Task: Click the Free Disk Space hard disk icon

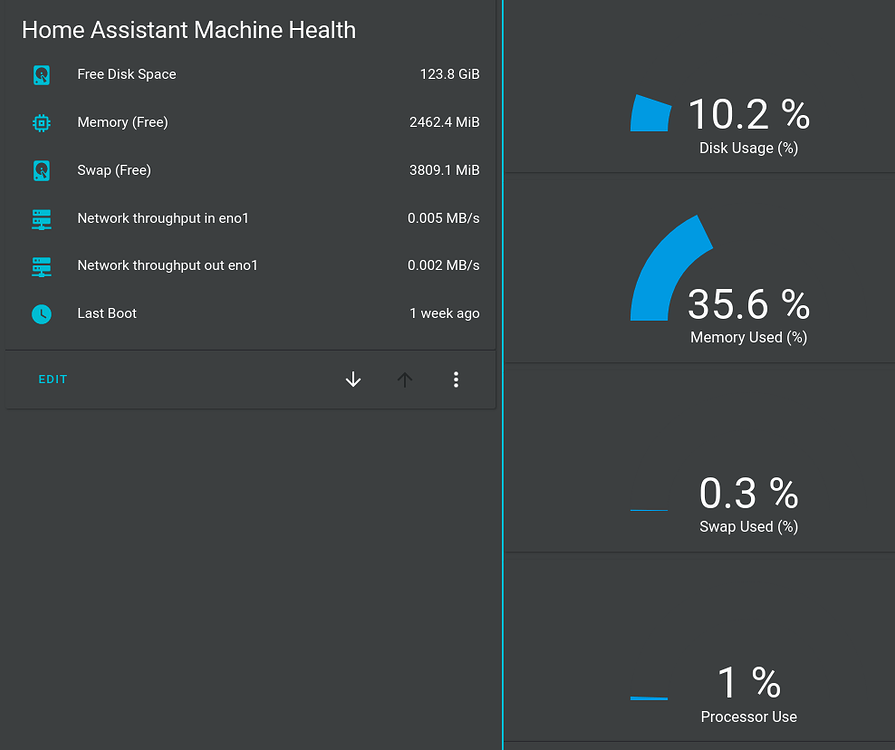Action: pyautogui.click(x=40, y=74)
